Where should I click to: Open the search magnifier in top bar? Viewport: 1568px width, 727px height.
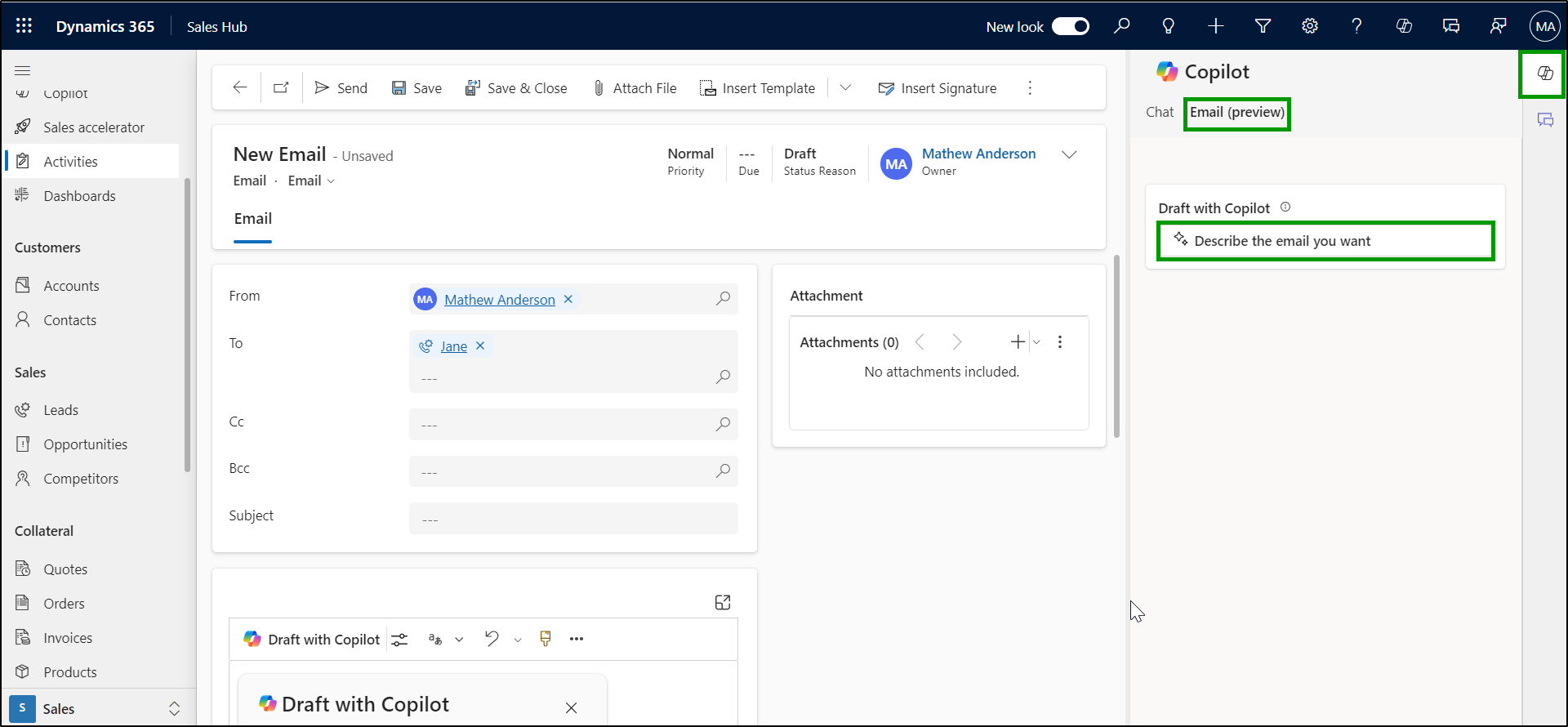click(1122, 26)
